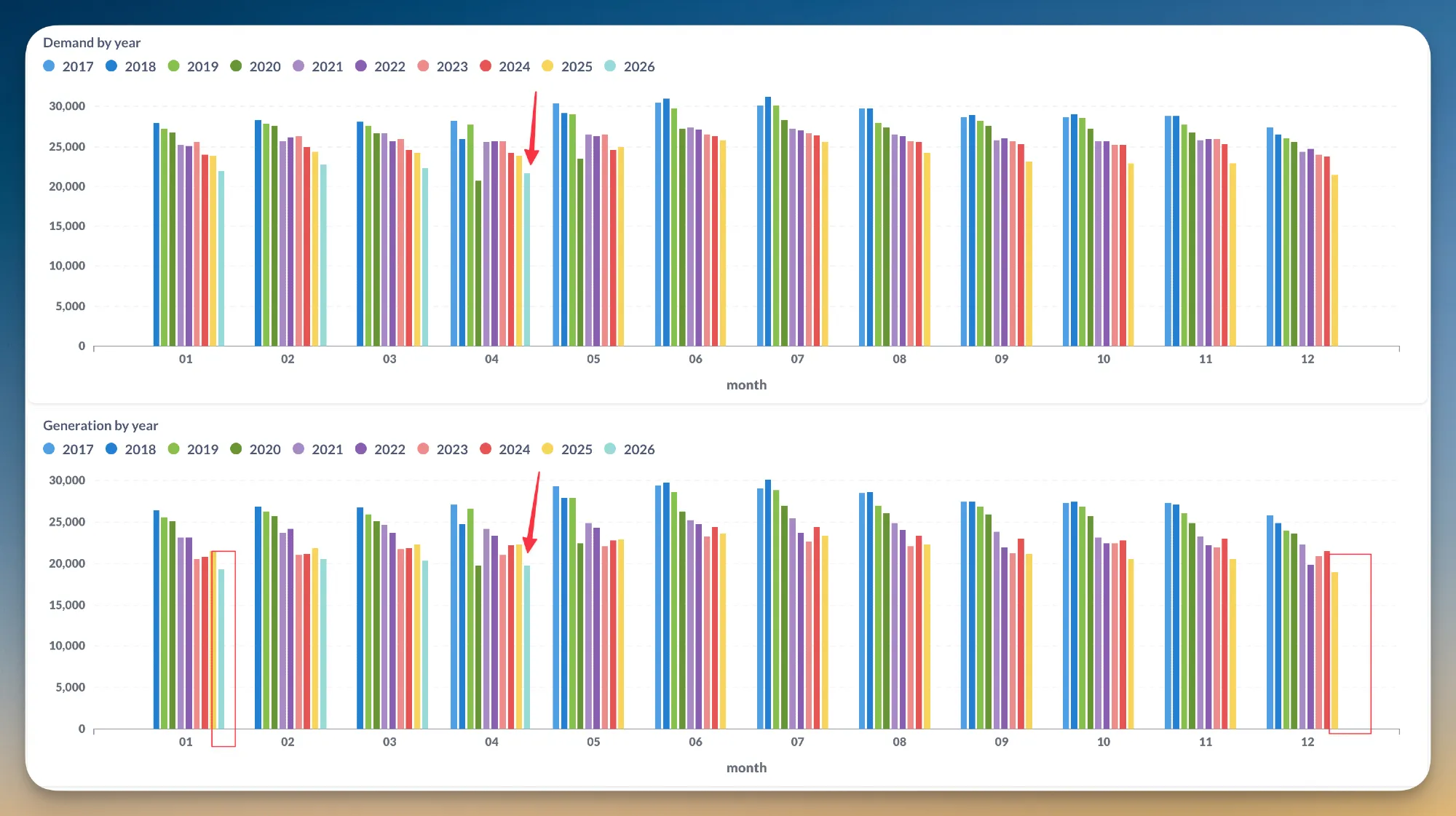Select the 2026 bar for month 04 in Demand chart
Screen dimensions: 1456x816
(527, 259)
